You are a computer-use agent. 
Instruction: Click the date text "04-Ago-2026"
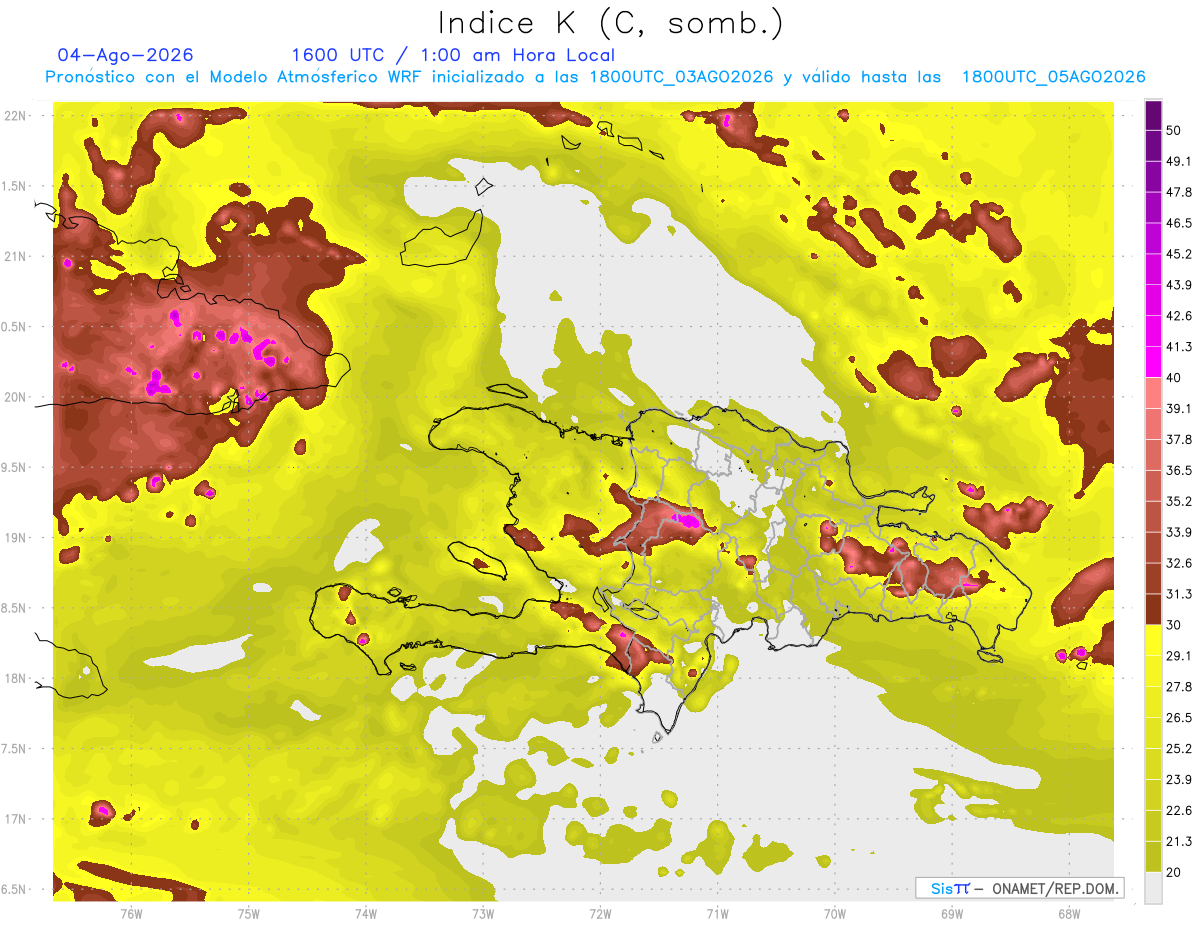126,55
